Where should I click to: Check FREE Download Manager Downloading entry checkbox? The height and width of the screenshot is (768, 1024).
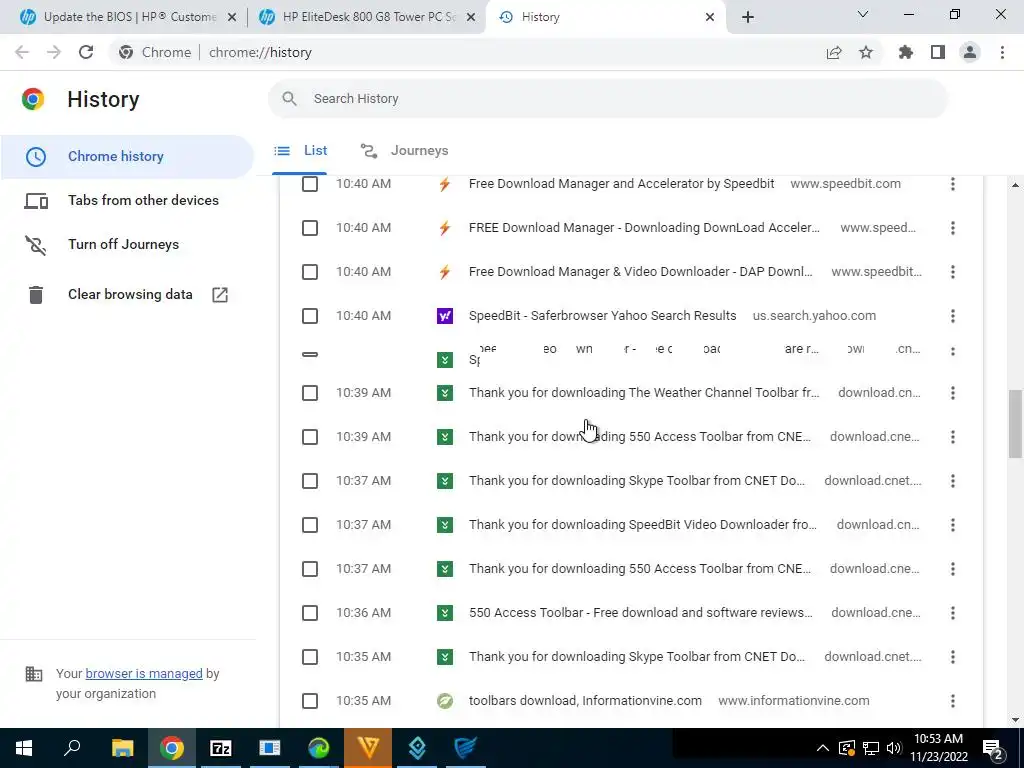310,228
